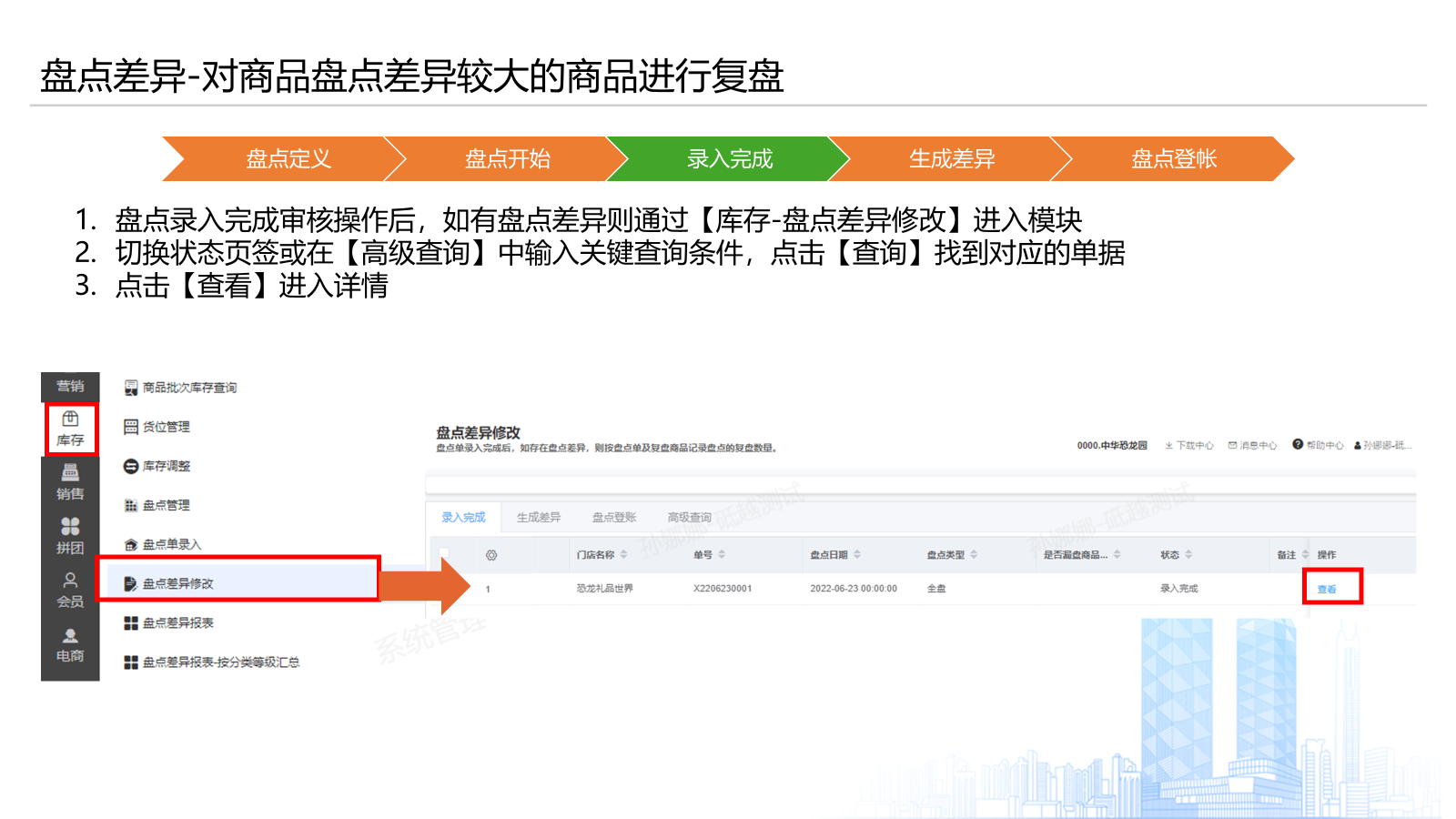Open the 帮助中心 help center
This screenshot has width=1456, height=819.
point(1318,445)
